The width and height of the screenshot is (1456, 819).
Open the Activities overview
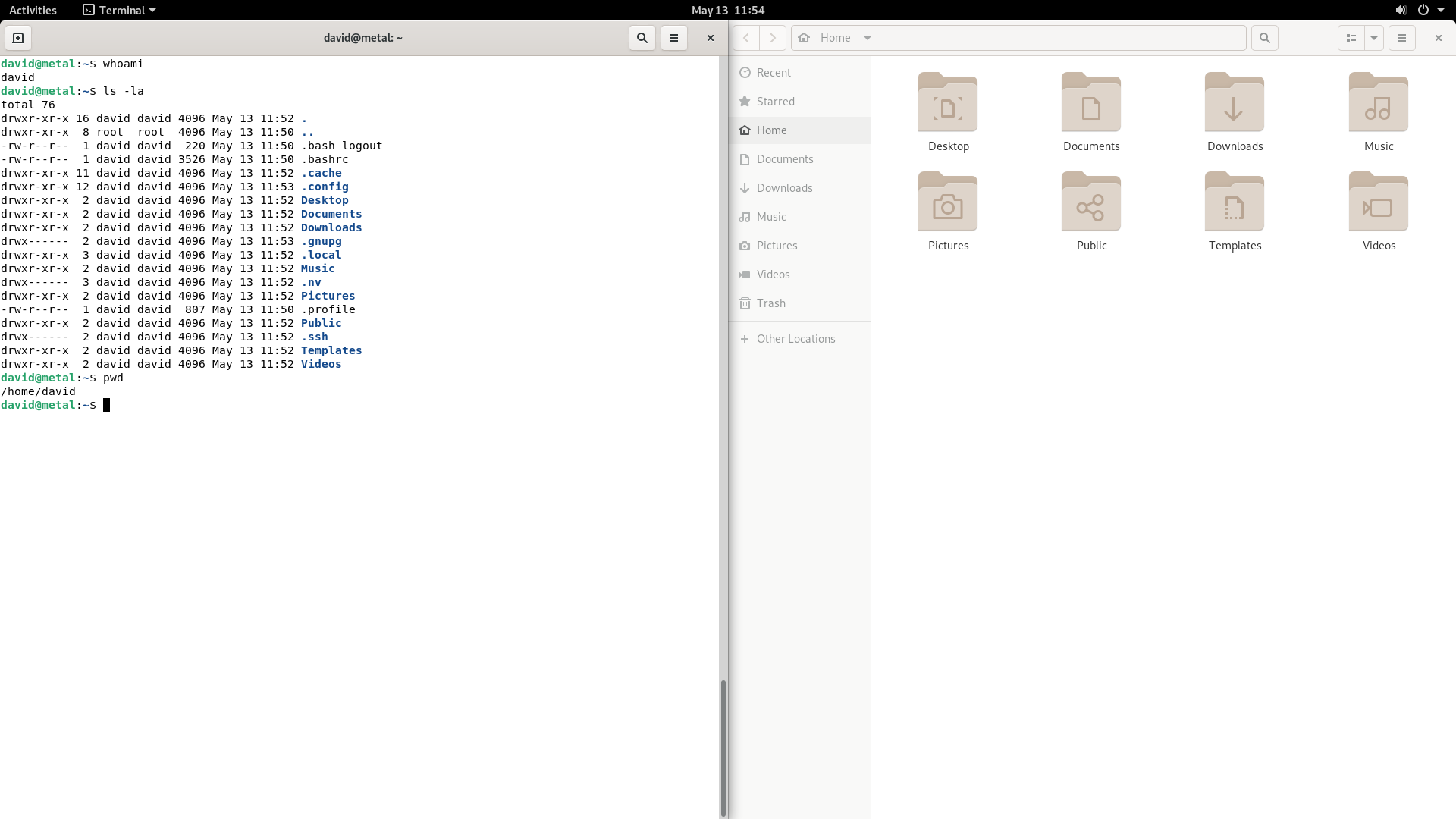(33, 10)
